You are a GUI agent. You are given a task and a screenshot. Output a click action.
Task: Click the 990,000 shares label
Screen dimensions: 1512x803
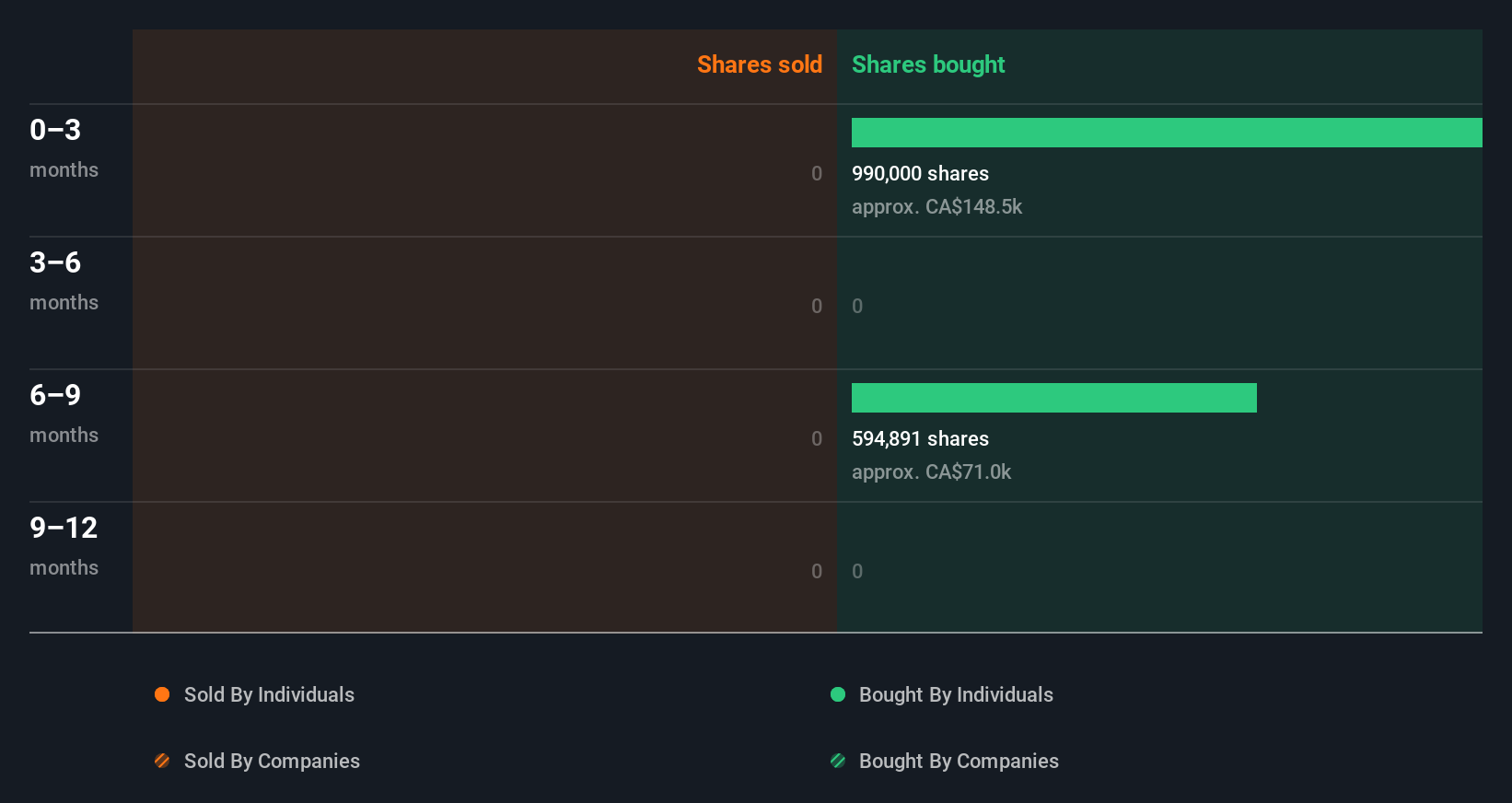coord(920,173)
